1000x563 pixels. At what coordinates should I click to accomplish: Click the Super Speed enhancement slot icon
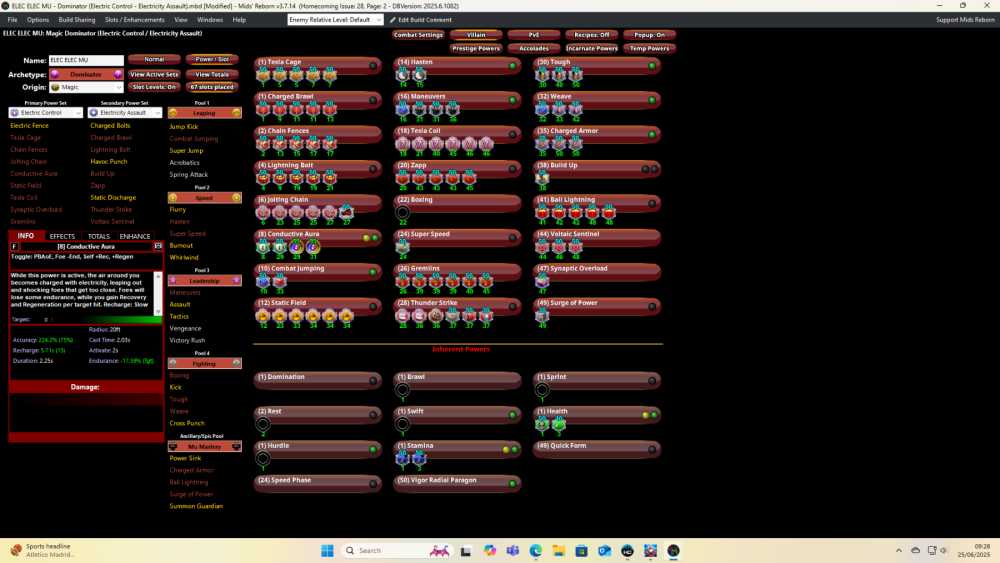coord(403,245)
